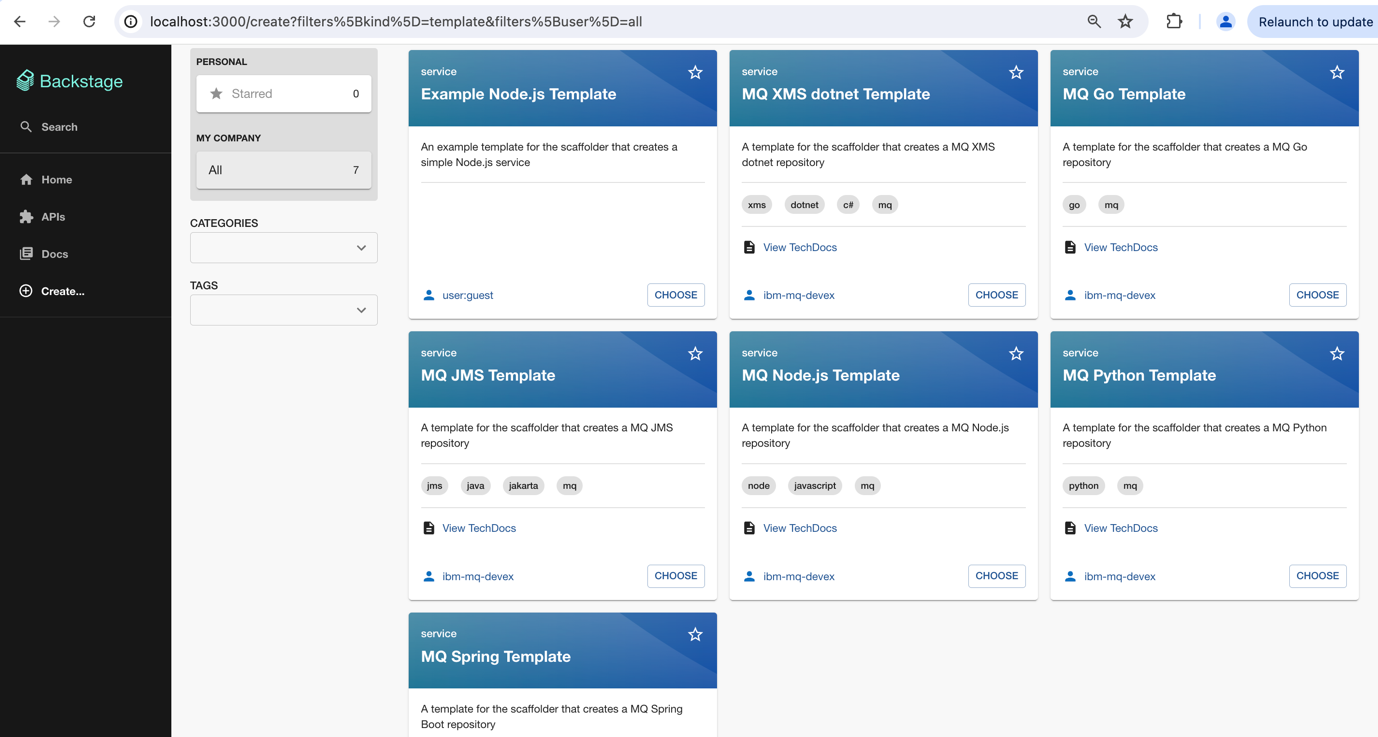
Task: Choose the MQ Go Template
Action: [x=1318, y=295]
